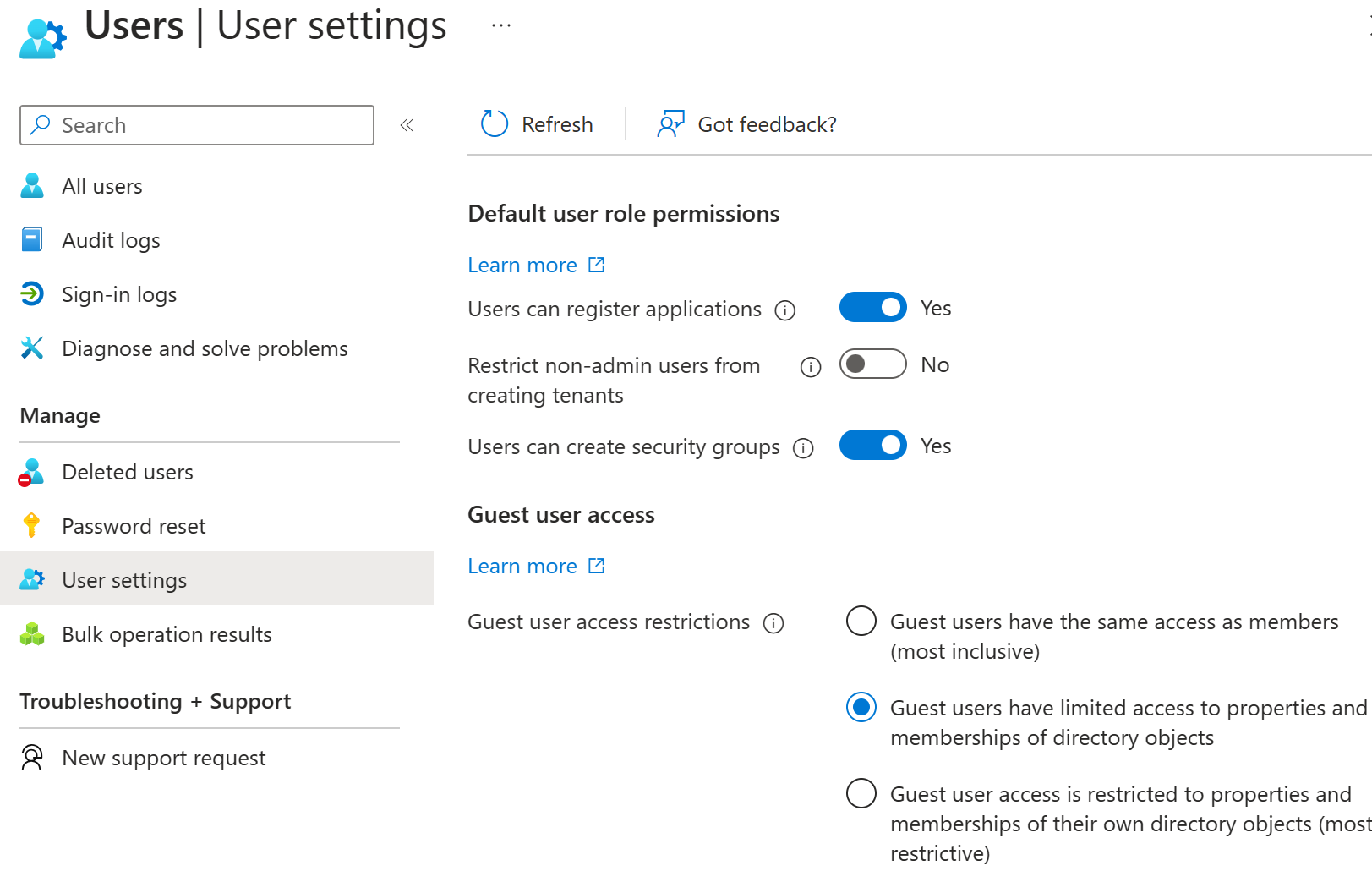Open Bulk operation results menu item

tap(216, 634)
